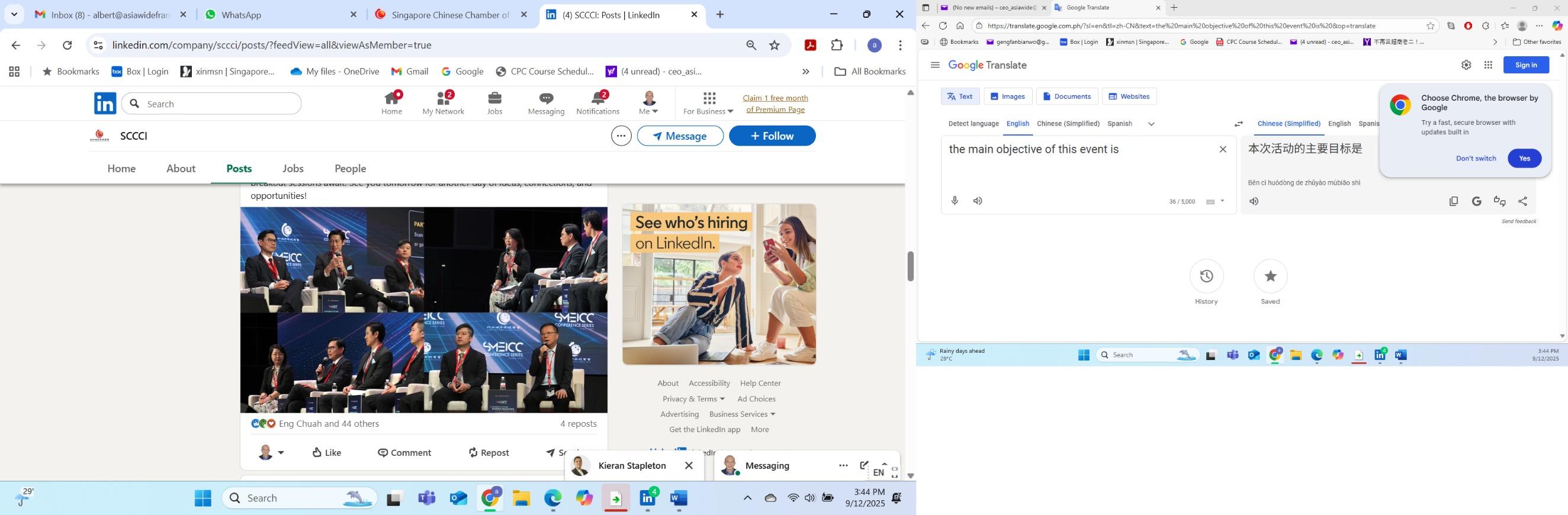Select Detect language as source
The width and height of the screenshot is (1568, 515).
[x=973, y=124]
